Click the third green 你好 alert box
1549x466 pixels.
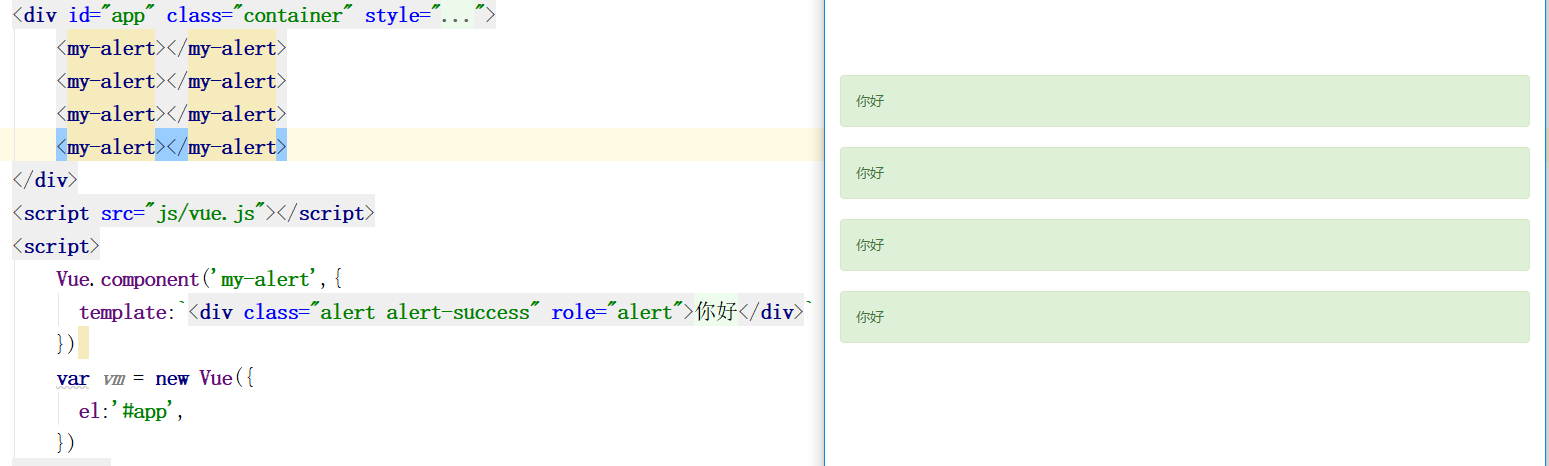(1184, 245)
